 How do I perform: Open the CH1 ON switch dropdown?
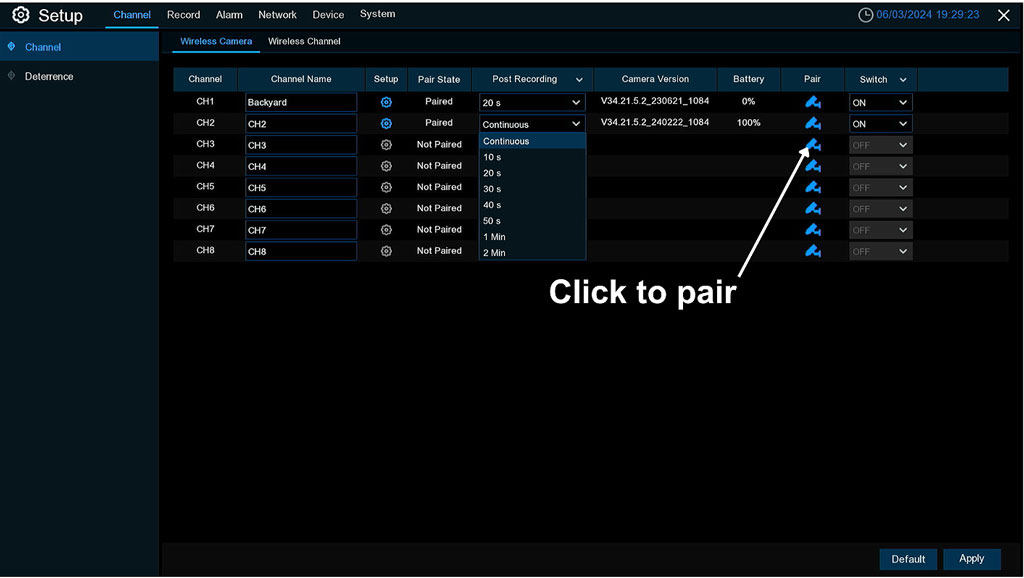point(880,102)
